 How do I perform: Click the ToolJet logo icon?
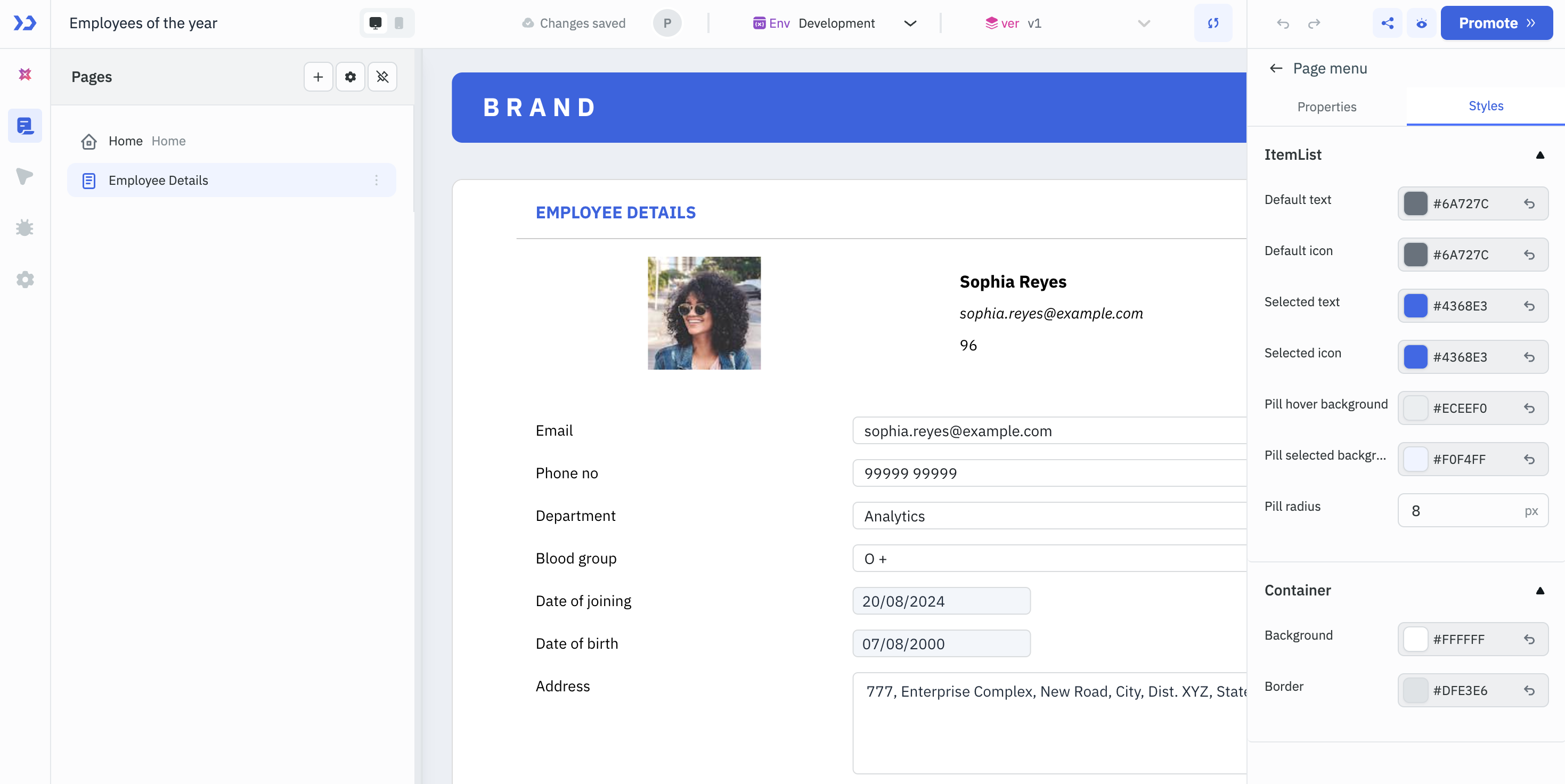25,23
